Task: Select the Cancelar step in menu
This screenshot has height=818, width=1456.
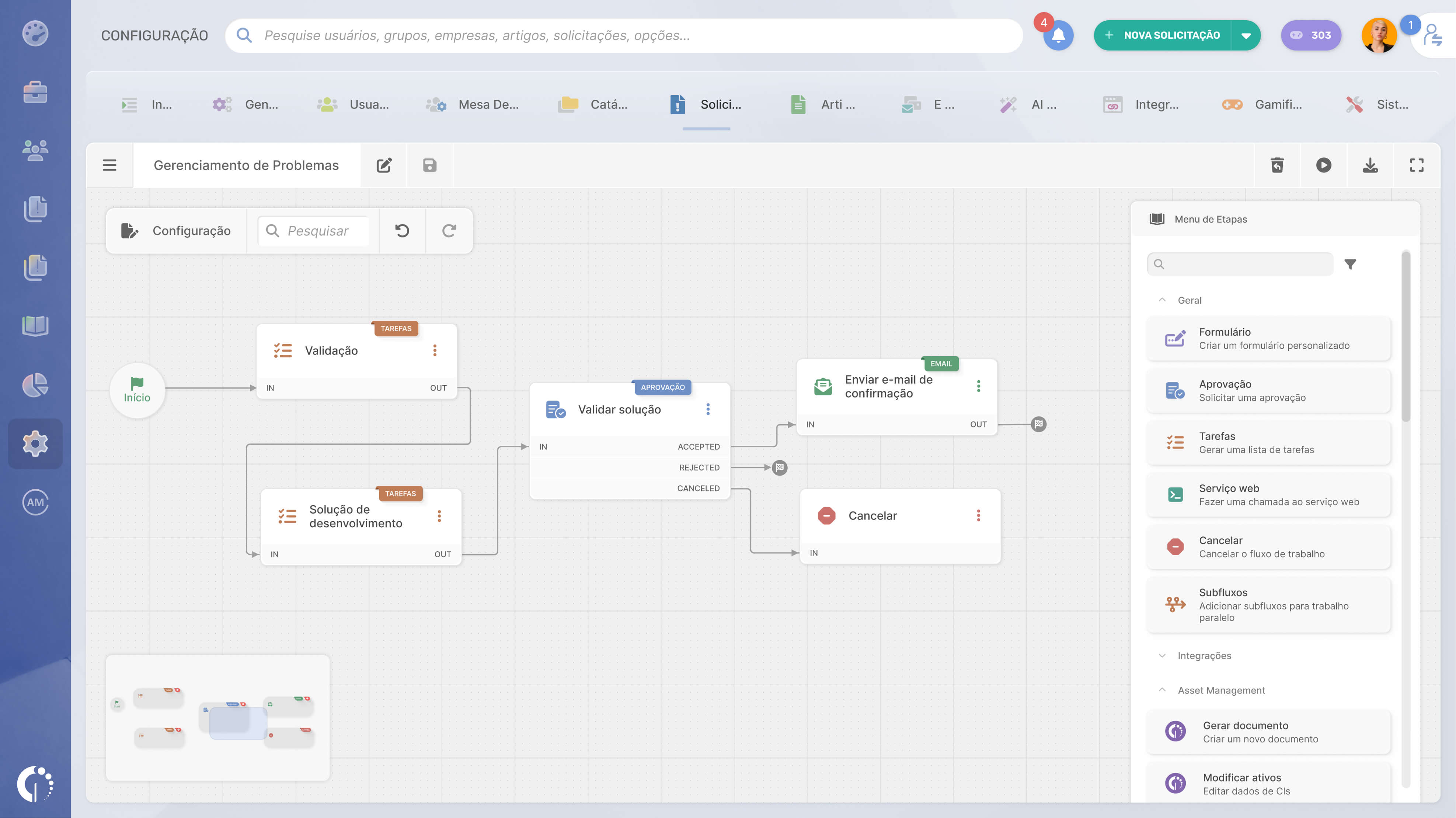Action: tap(1268, 546)
